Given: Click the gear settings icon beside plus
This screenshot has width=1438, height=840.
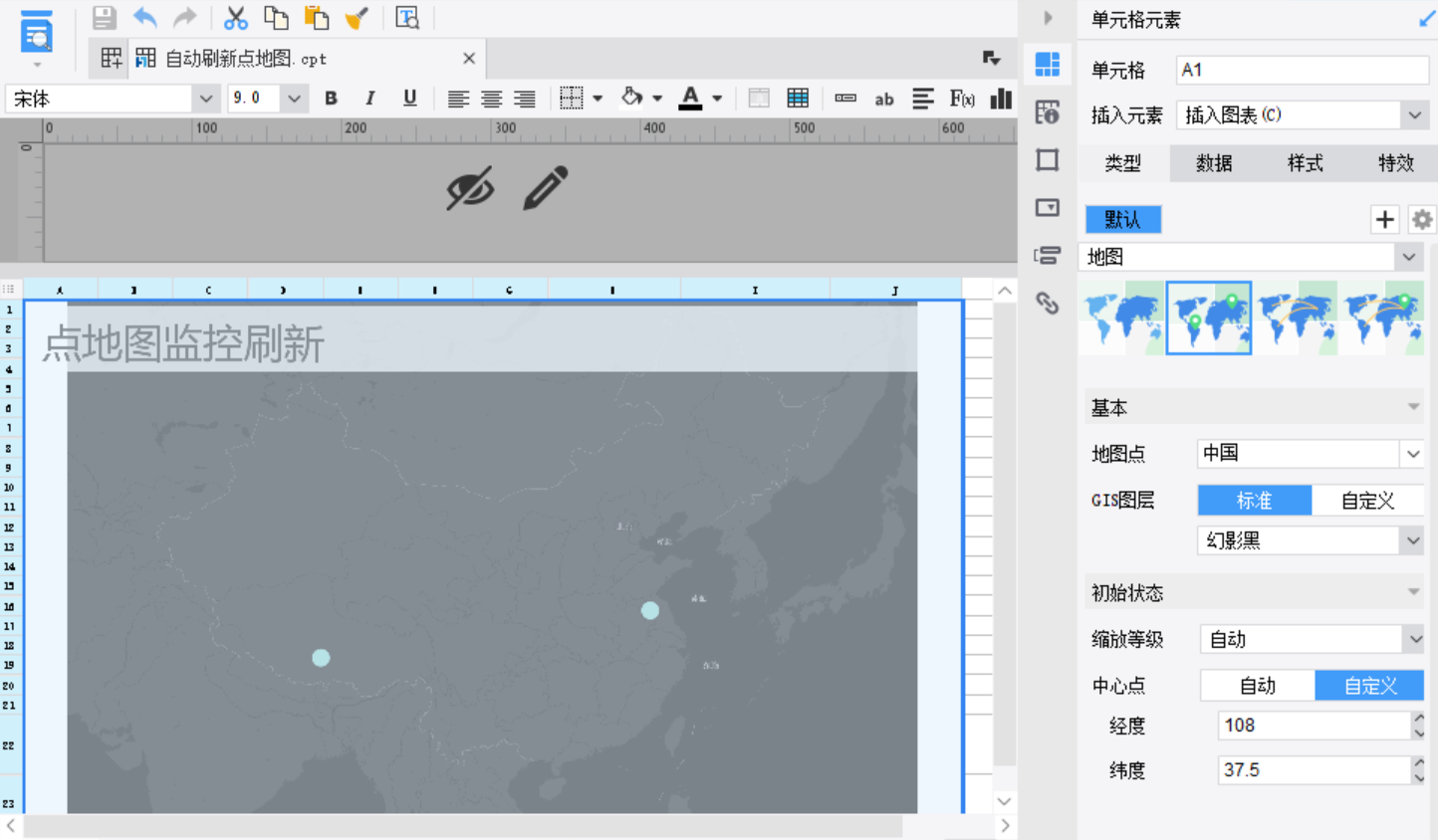Looking at the screenshot, I should (x=1422, y=220).
